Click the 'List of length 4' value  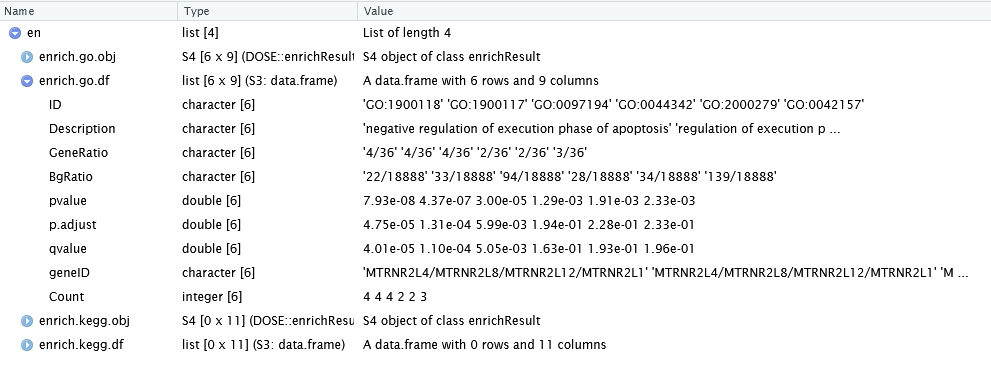[407, 33]
